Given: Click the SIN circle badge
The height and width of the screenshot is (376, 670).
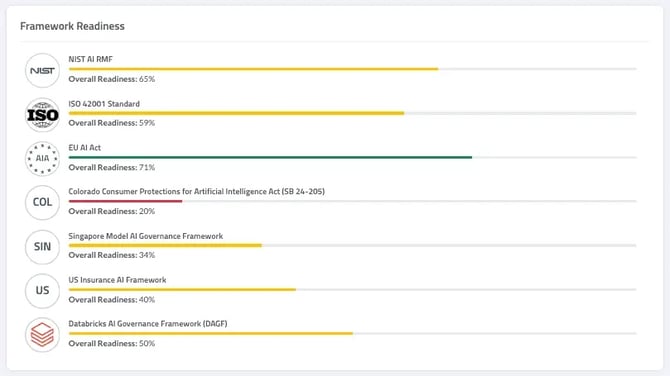Looking at the screenshot, I should click(x=42, y=247).
